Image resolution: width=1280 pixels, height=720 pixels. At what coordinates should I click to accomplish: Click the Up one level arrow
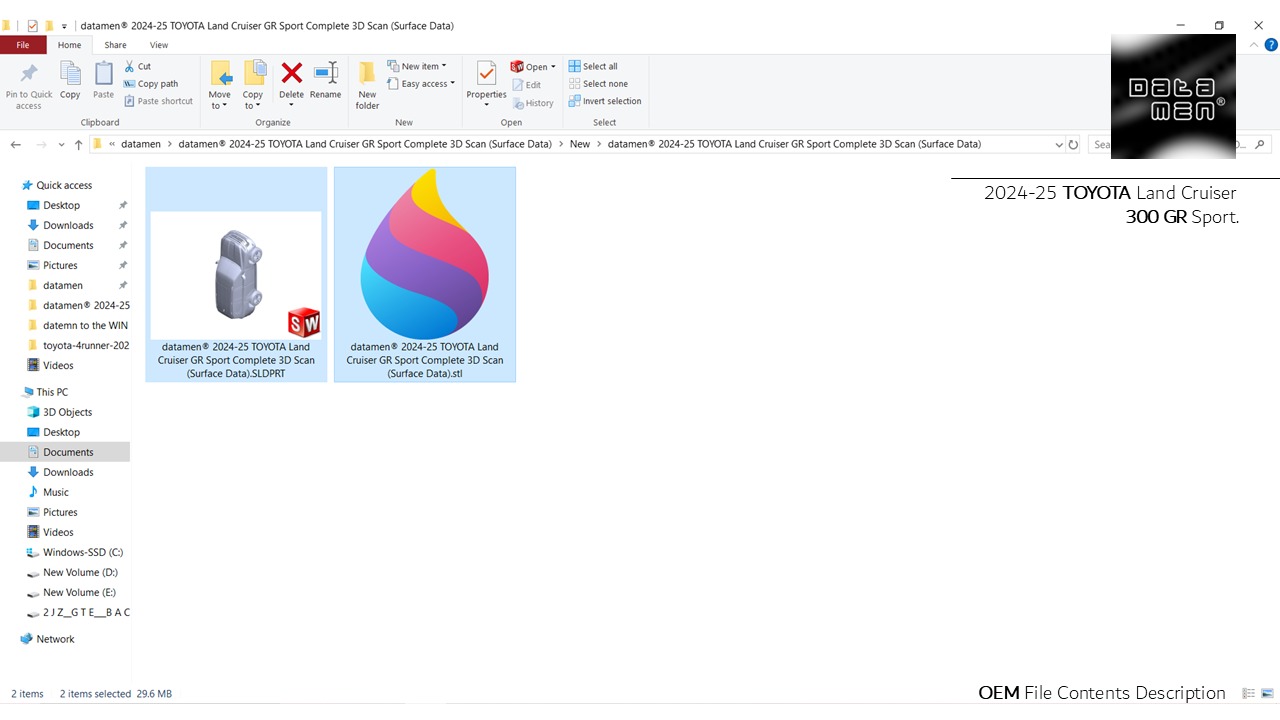coord(78,144)
